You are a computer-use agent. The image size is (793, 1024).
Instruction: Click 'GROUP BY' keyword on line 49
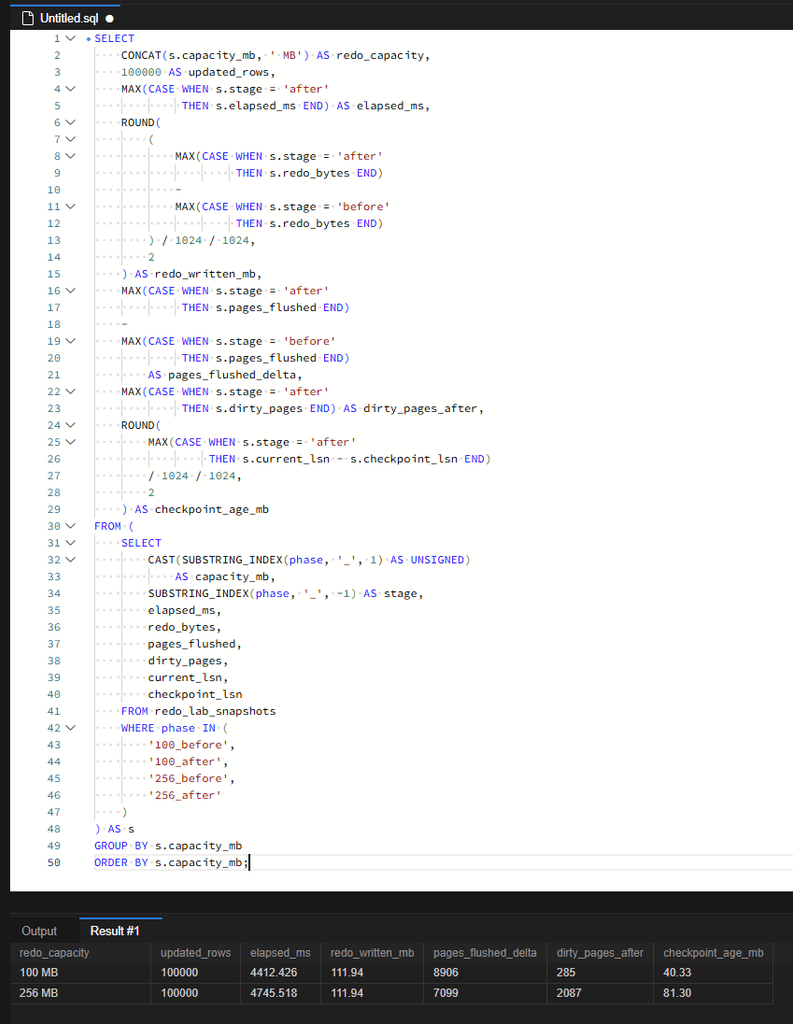coord(121,846)
